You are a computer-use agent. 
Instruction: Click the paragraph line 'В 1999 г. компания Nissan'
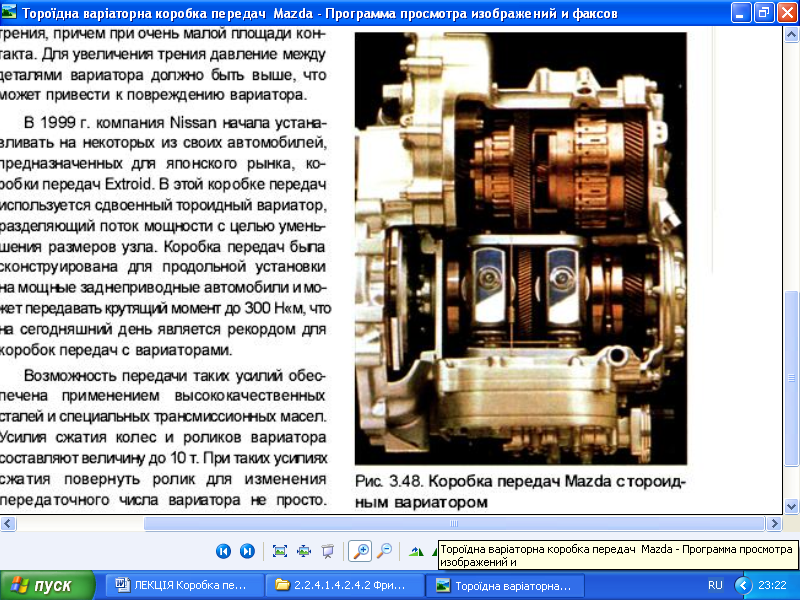pos(176,123)
